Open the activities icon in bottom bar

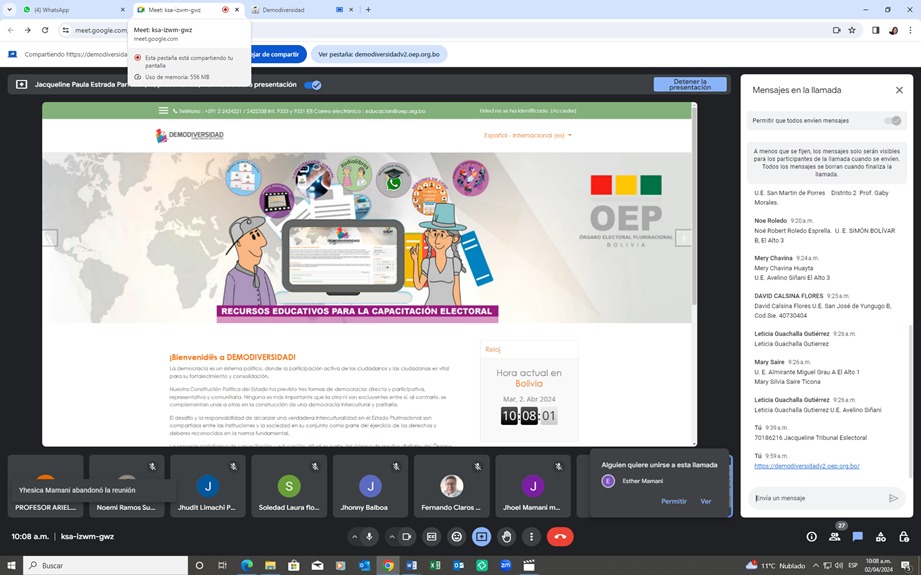(x=880, y=537)
